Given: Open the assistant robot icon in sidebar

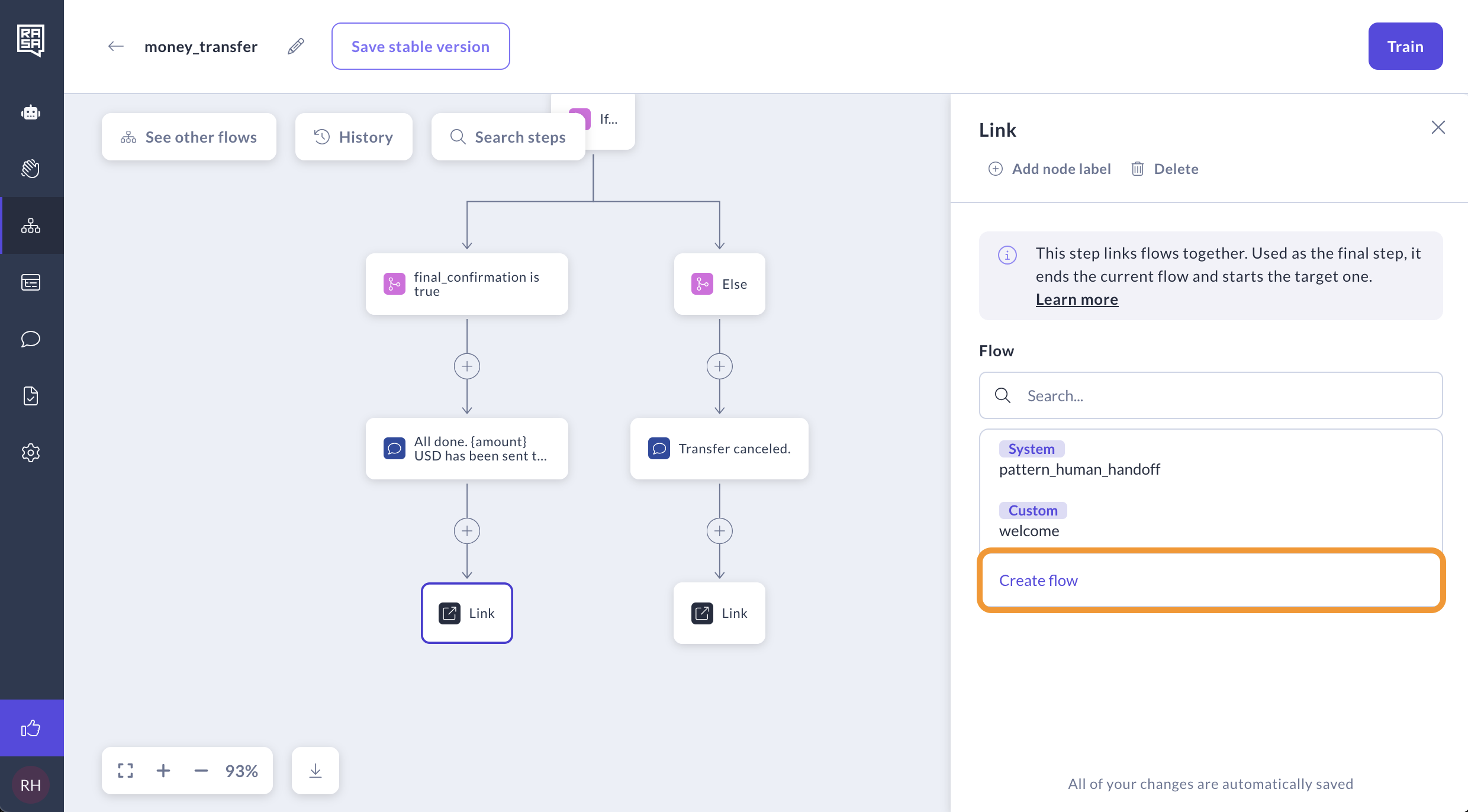Looking at the screenshot, I should click(31, 112).
